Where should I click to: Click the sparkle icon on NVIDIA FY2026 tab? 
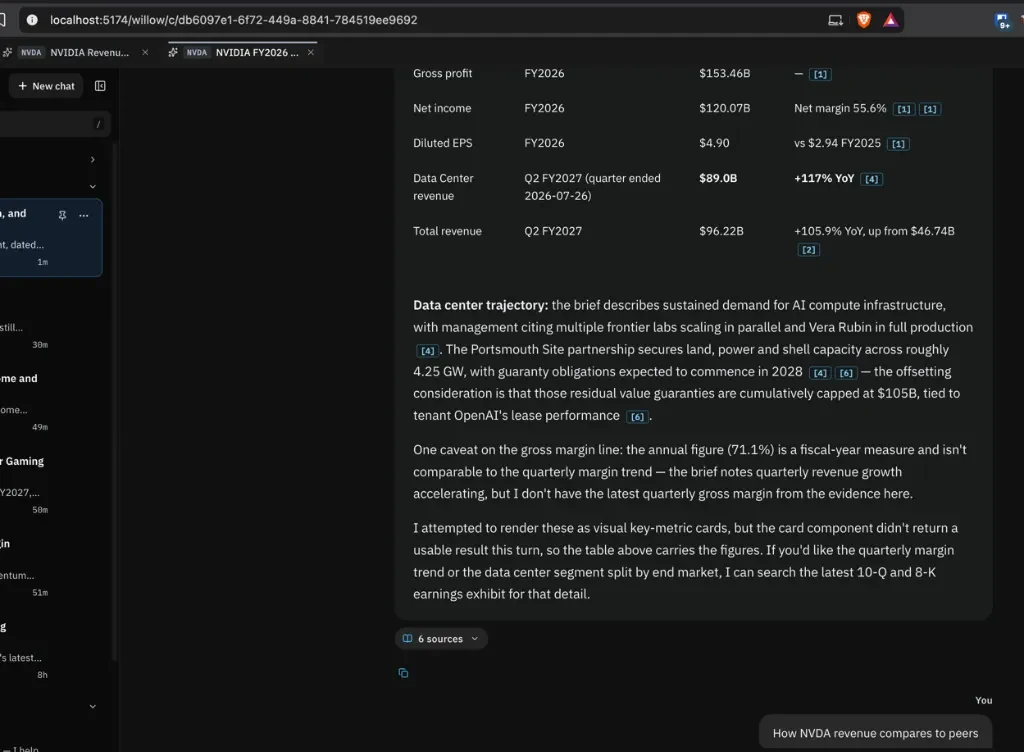(173, 52)
